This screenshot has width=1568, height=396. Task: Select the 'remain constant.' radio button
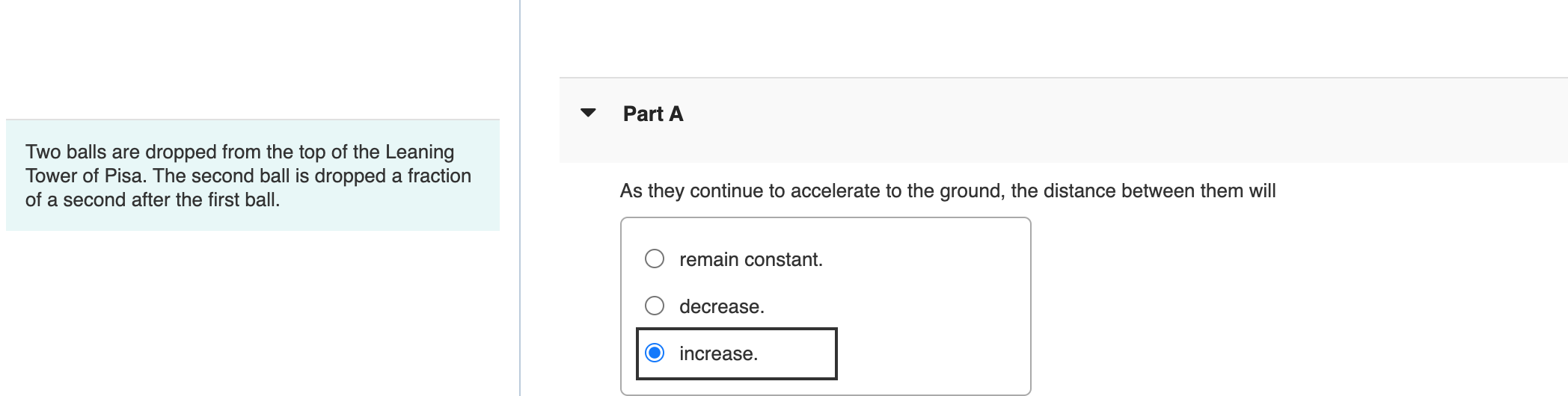point(655,259)
